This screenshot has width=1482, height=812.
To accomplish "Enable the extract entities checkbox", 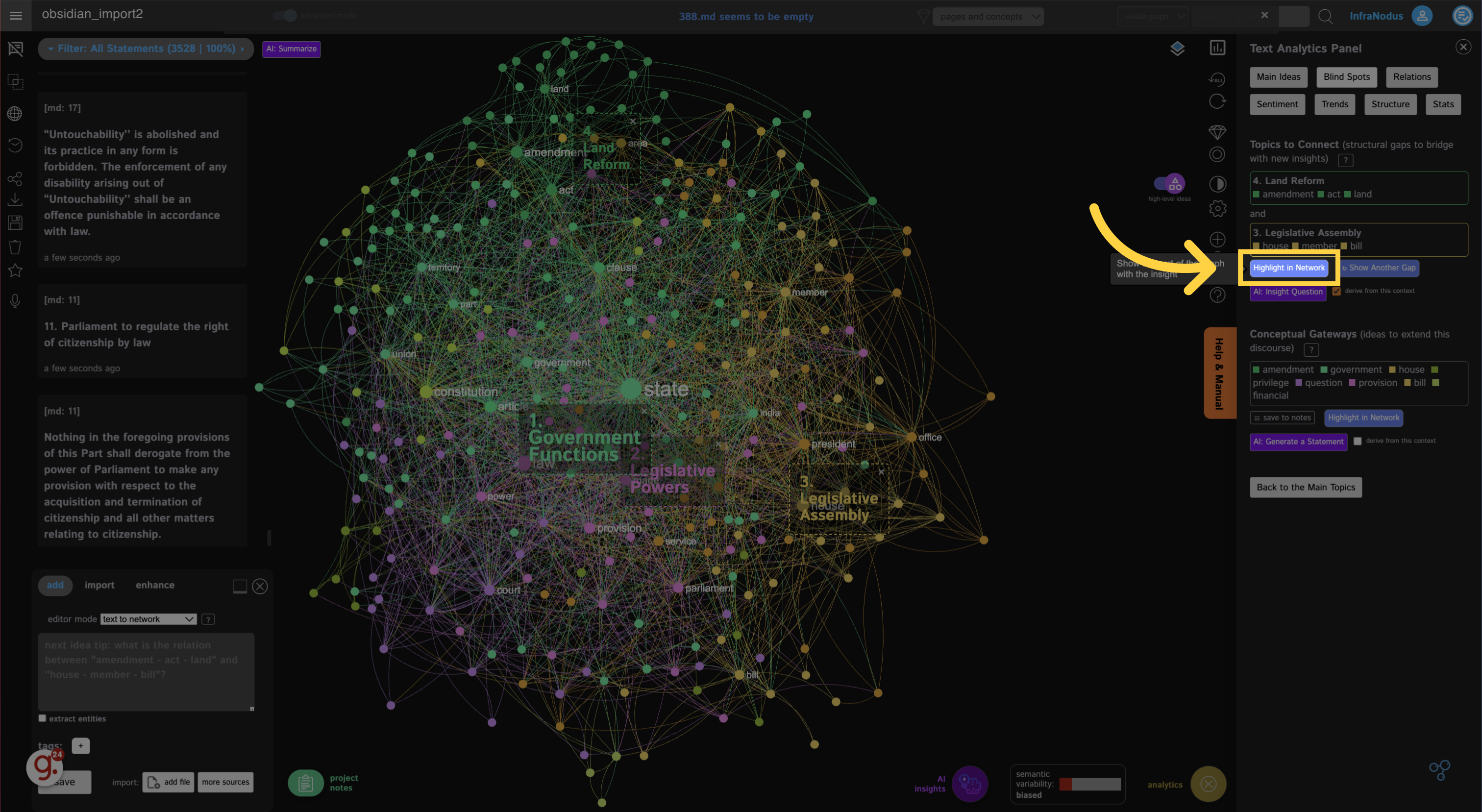I will [x=42, y=718].
